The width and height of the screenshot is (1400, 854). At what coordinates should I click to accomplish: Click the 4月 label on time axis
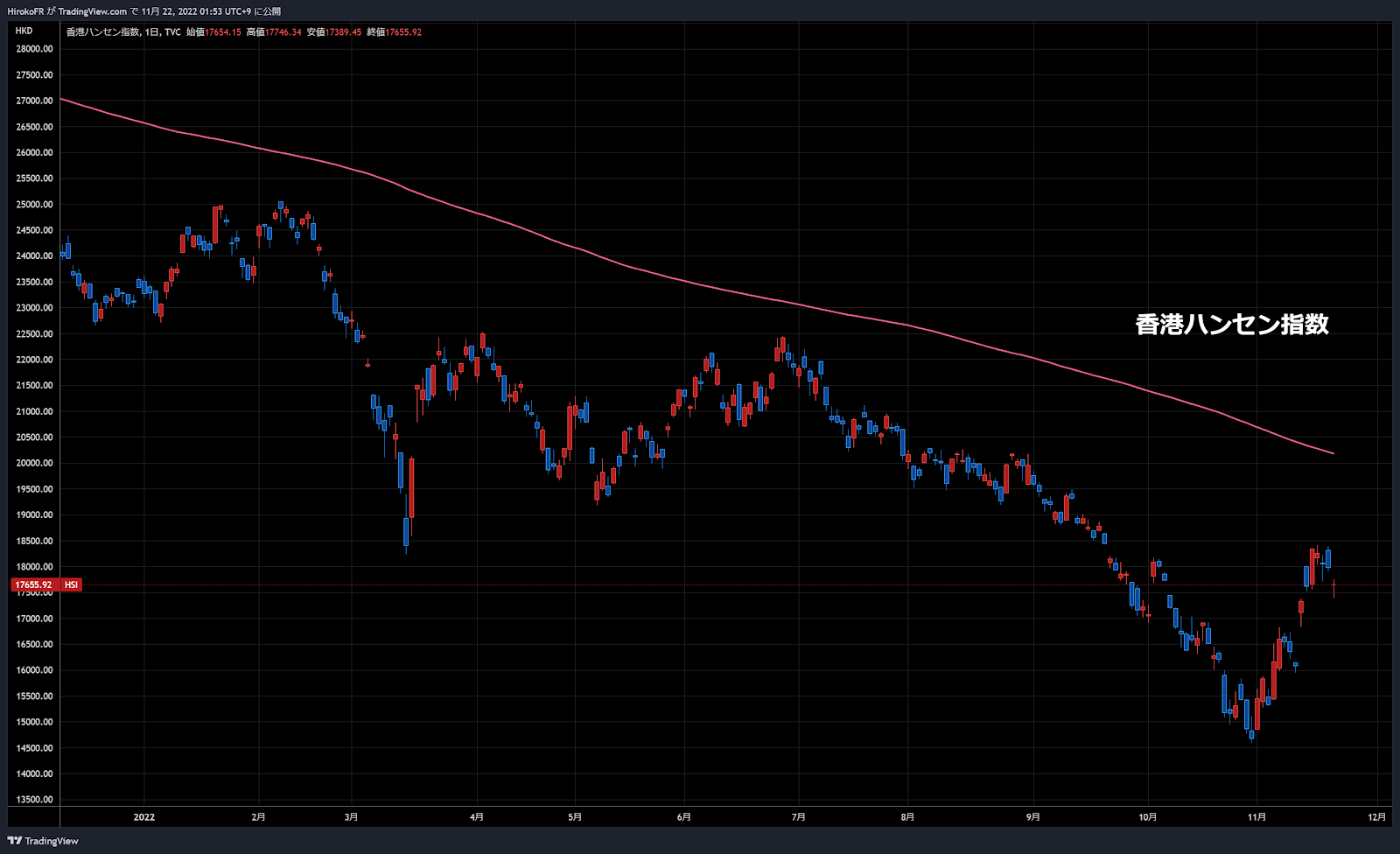[476, 817]
